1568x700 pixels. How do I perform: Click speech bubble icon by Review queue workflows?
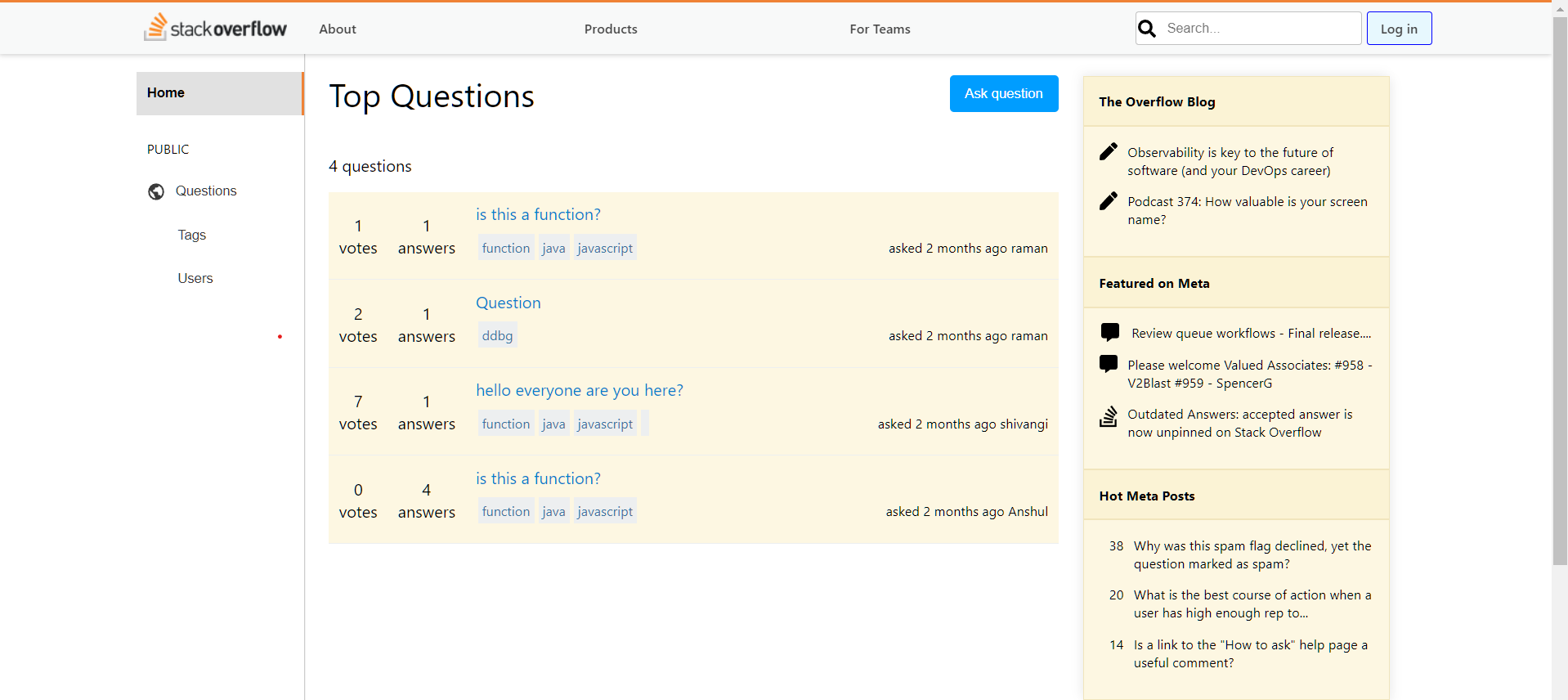[x=1110, y=332]
